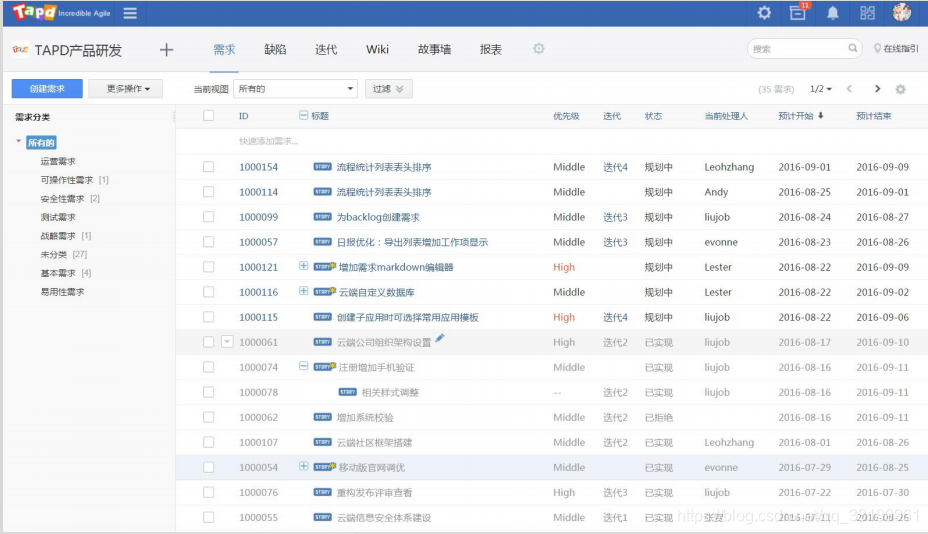Switch to the 迭代 tab

pyautogui.click(x=326, y=50)
